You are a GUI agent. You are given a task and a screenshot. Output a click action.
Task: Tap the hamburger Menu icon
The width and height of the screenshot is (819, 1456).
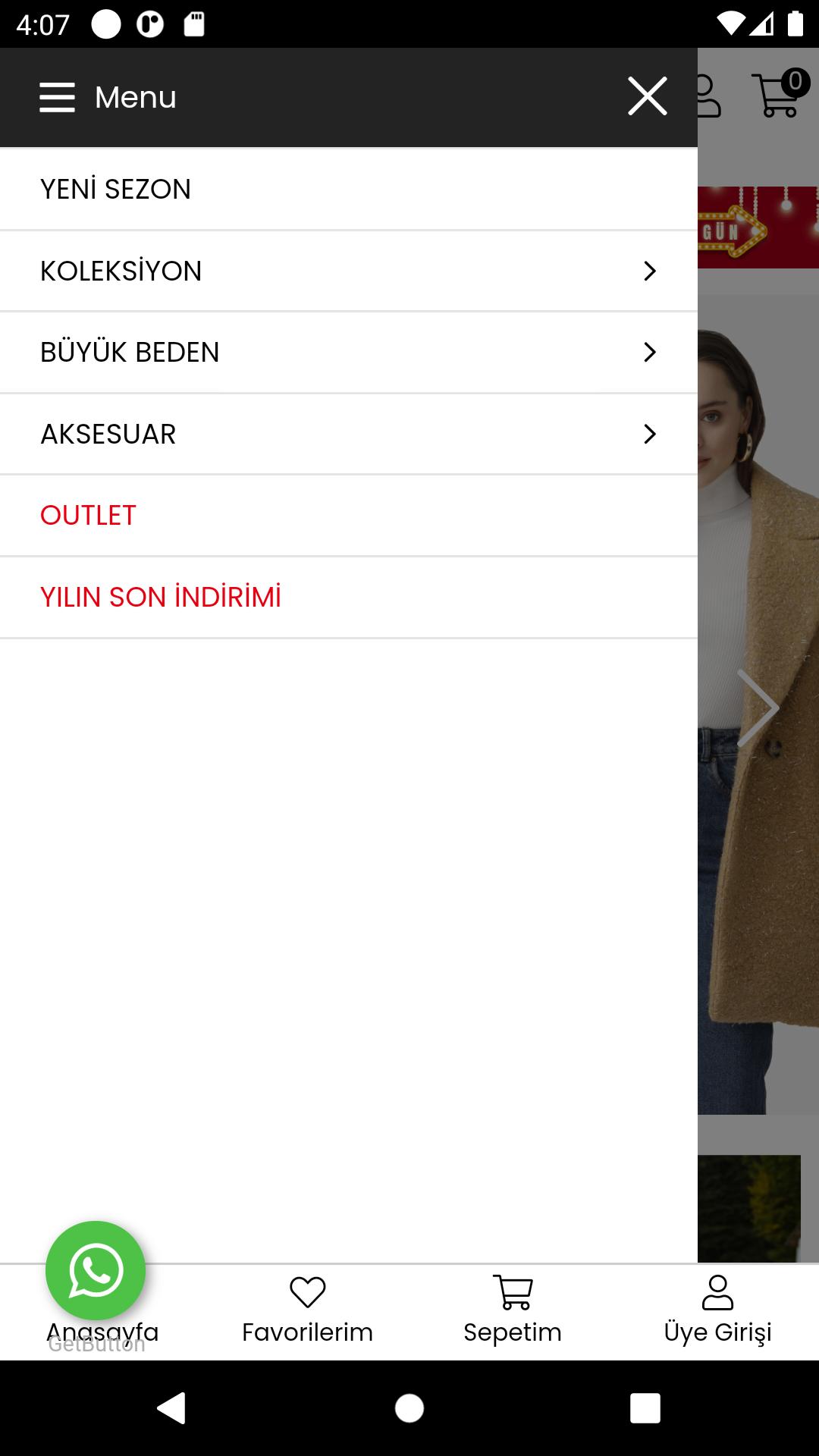[57, 98]
